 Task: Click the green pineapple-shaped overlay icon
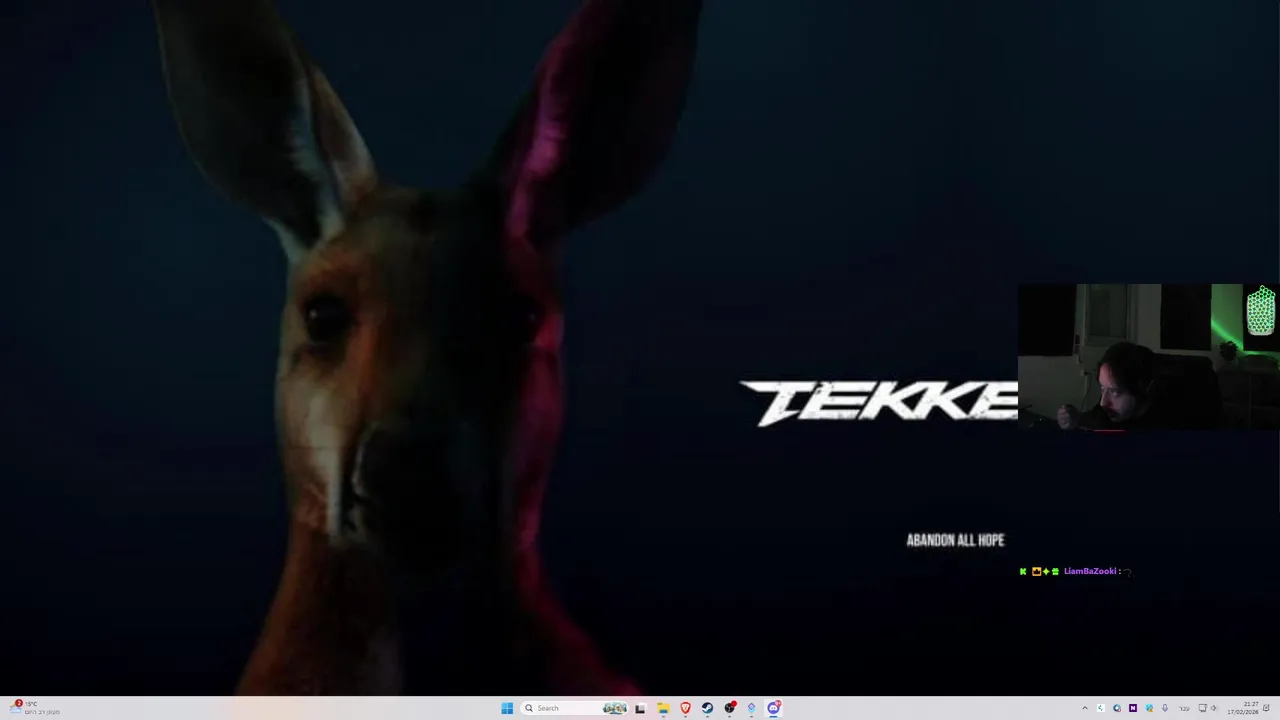pyautogui.click(x=1261, y=311)
